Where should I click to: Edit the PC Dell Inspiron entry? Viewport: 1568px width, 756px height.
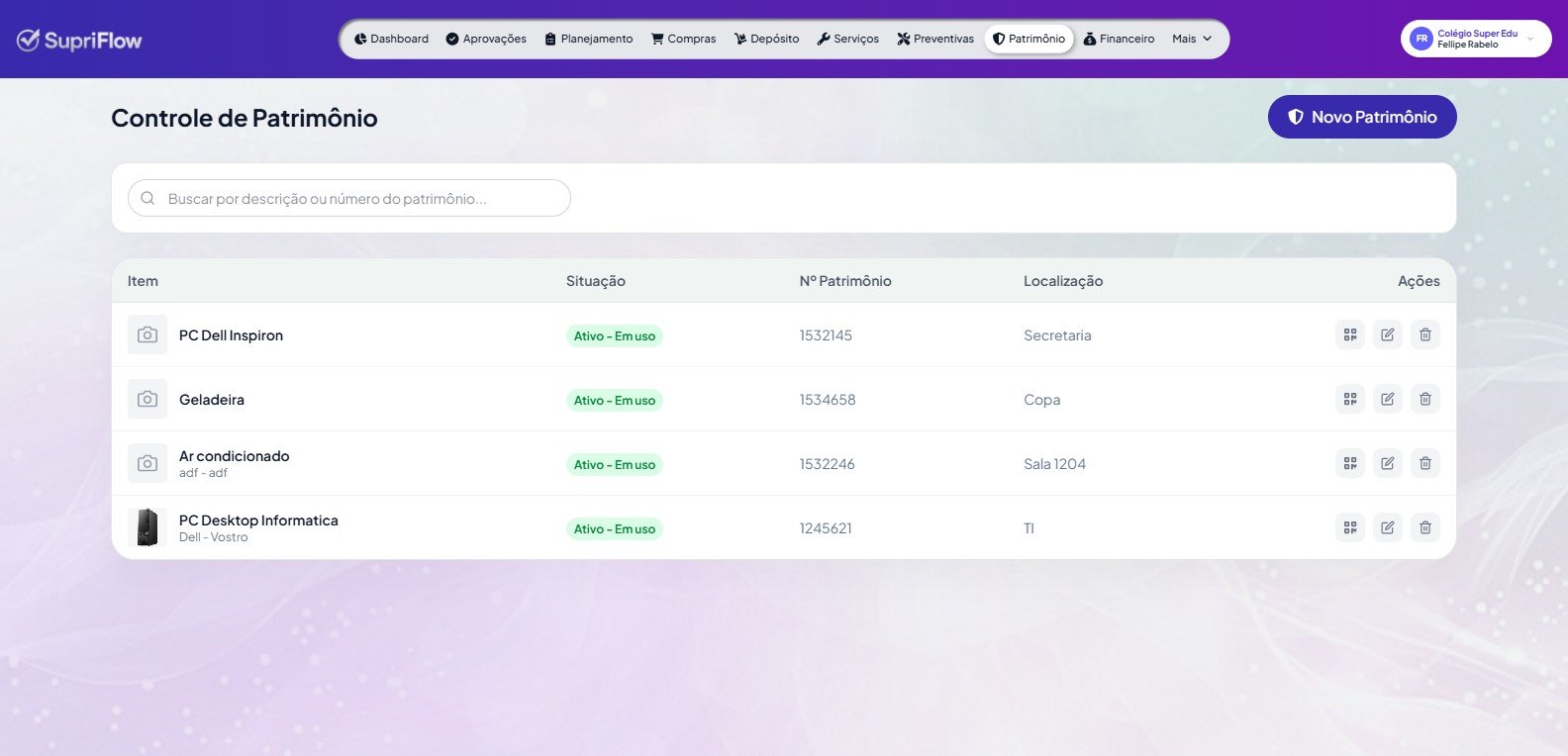1388,334
